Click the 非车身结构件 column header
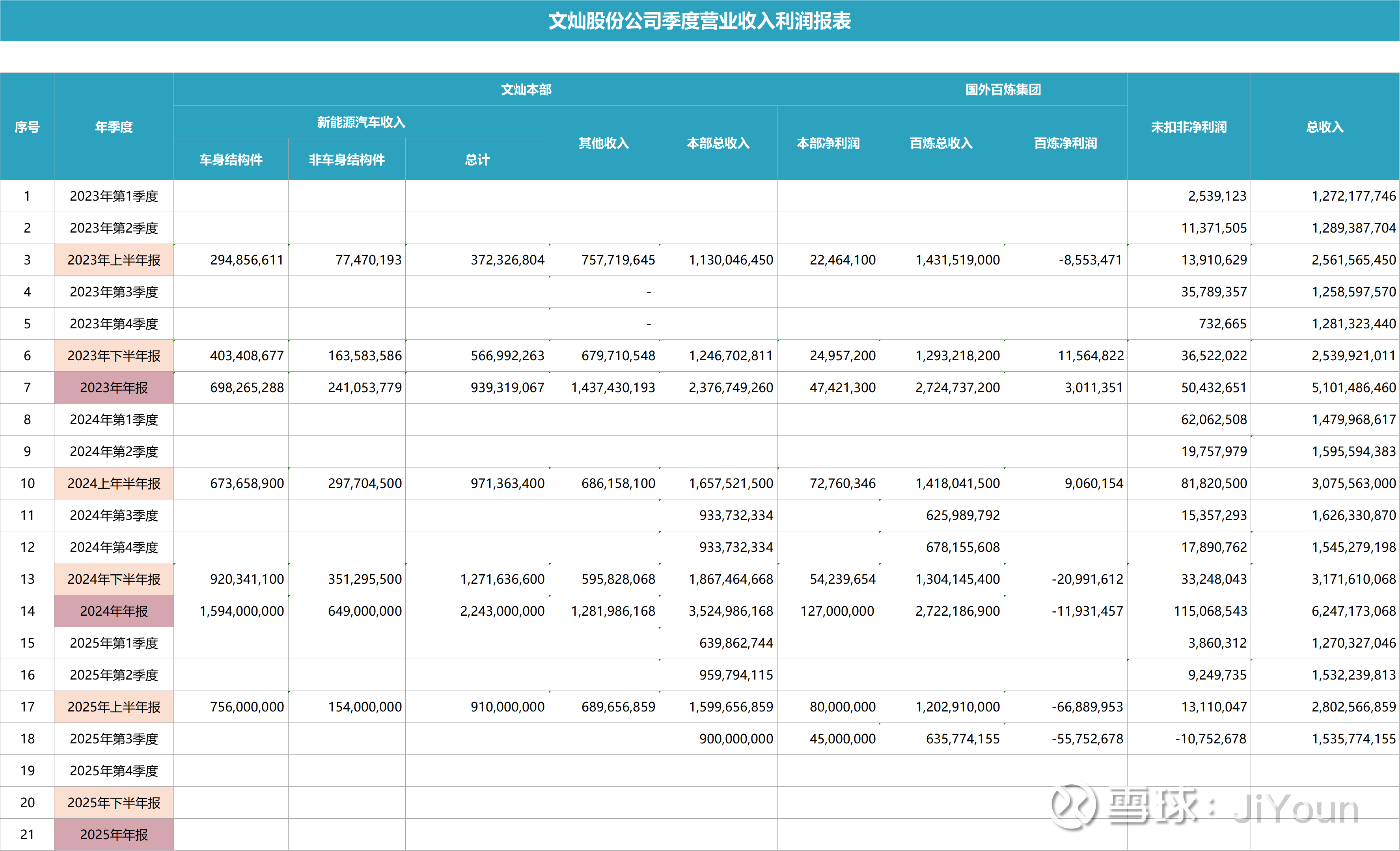The image size is (1400, 851). click(347, 160)
